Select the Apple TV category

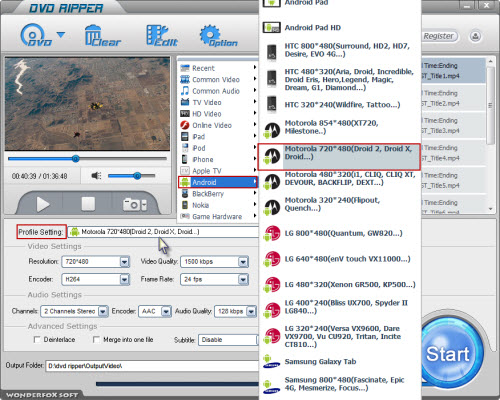(218, 171)
